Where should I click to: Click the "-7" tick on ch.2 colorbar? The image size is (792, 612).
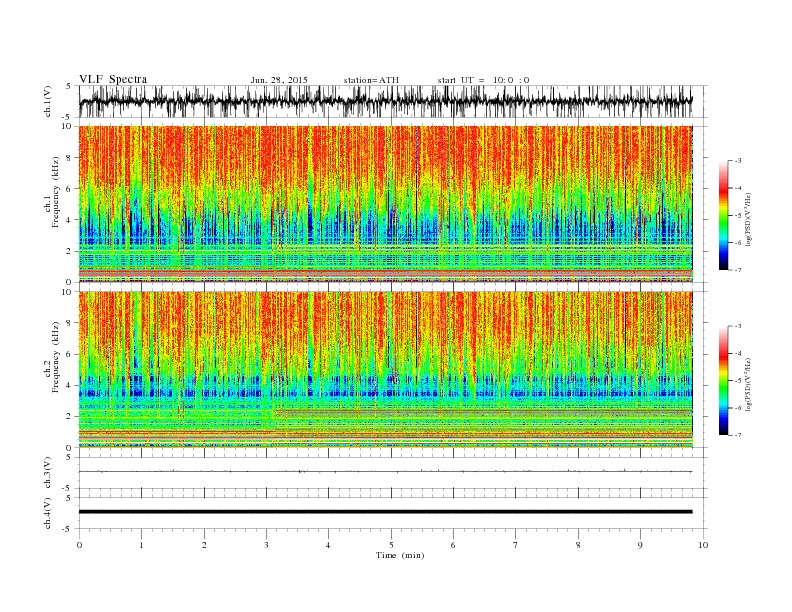pos(737,435)
